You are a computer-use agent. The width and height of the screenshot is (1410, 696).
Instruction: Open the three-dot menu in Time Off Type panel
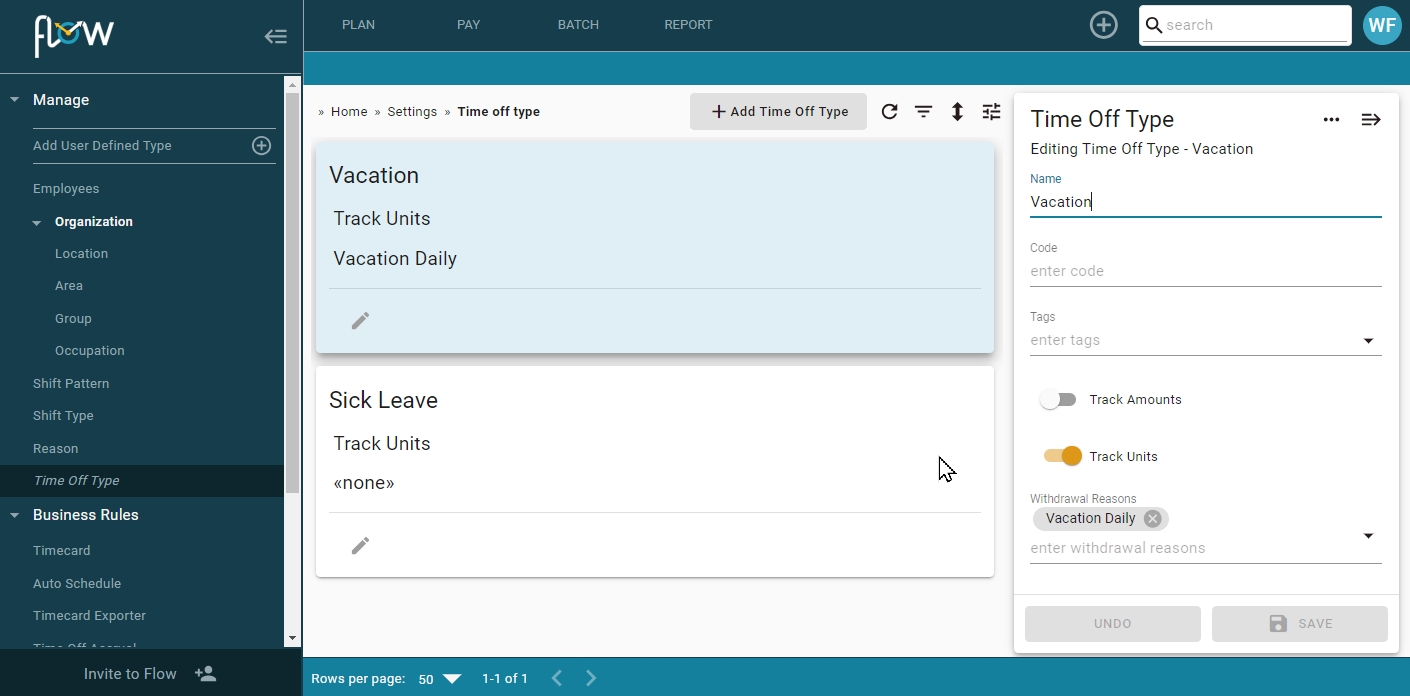pos(1331,120)
